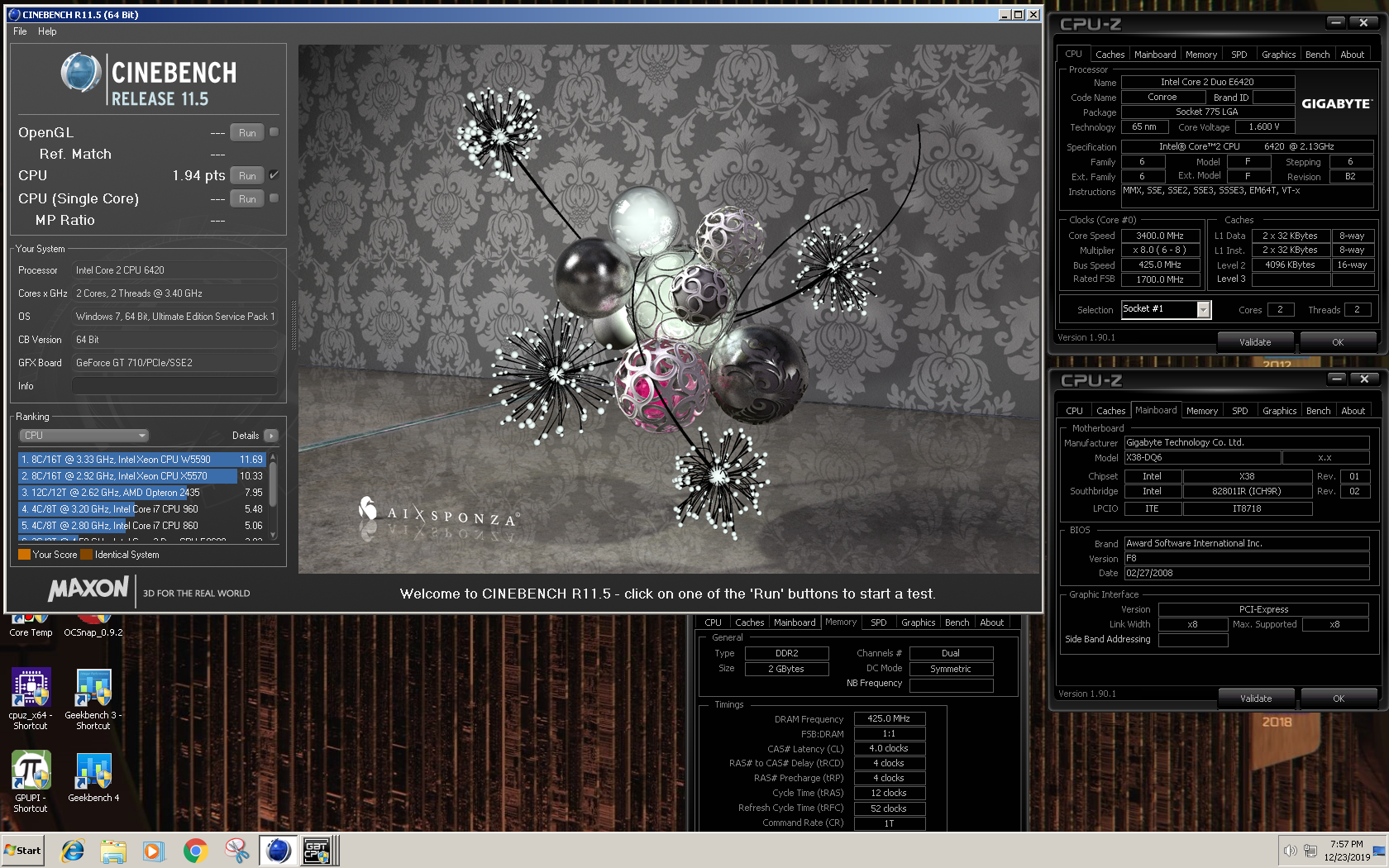Image resolution: width=1389 pixels, height=868 pixels.
Task: Open the Core Temp desktop icon
Action: tap(31, 626)
